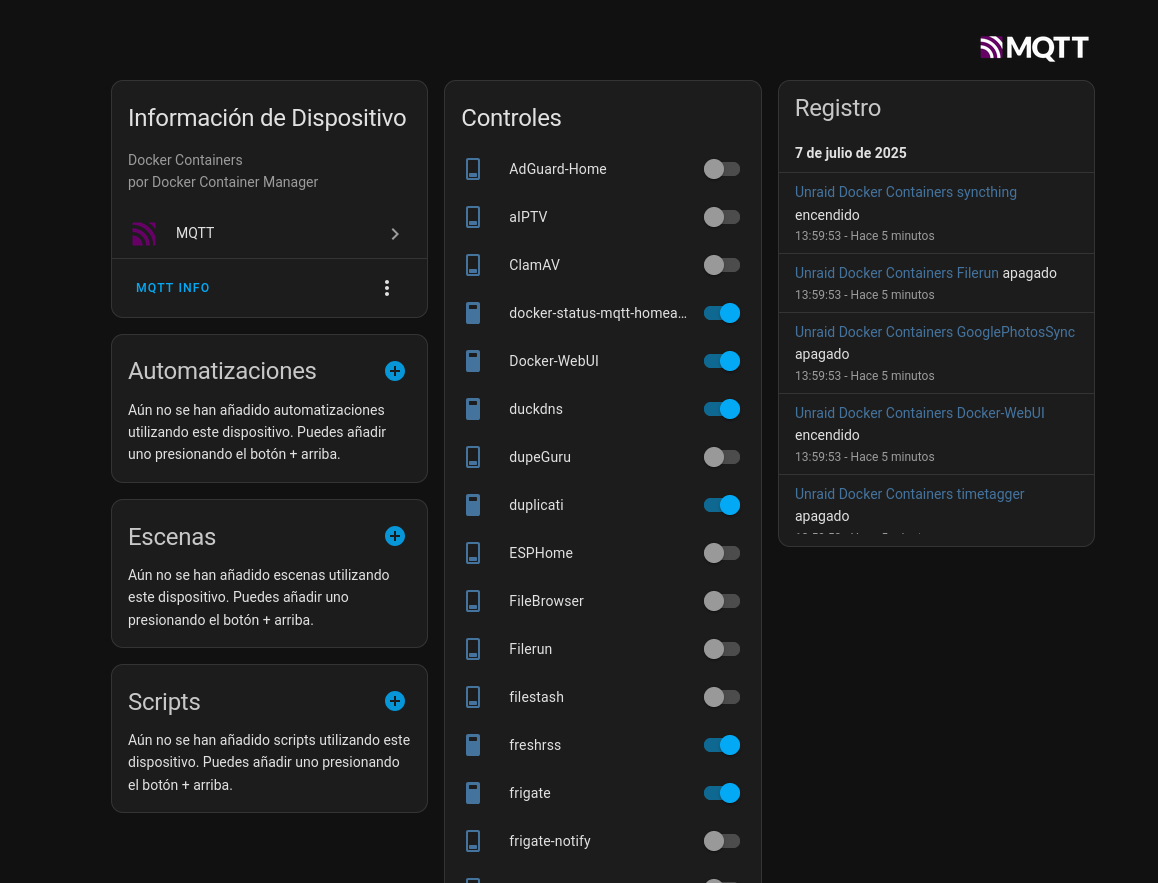Click the MQTT logo in the top right
This screenshot has width=1158, height=883.
1034,46
